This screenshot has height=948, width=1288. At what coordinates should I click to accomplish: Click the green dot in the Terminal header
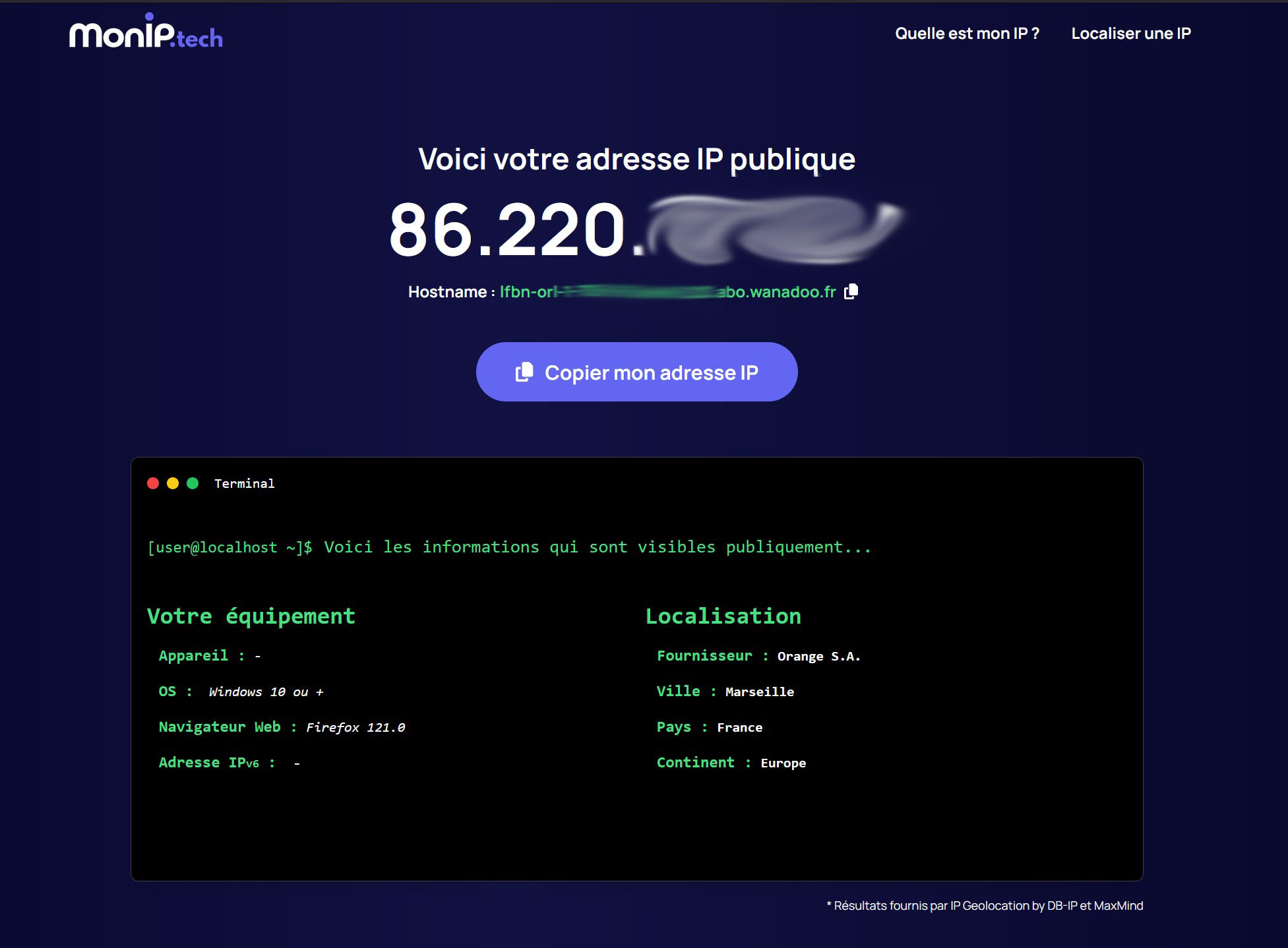pos(193,483)
